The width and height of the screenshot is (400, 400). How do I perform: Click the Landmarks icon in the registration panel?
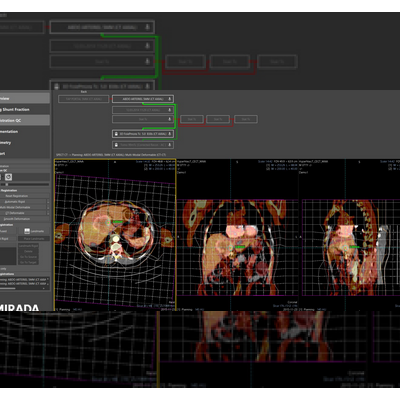[x=27, y=231]
